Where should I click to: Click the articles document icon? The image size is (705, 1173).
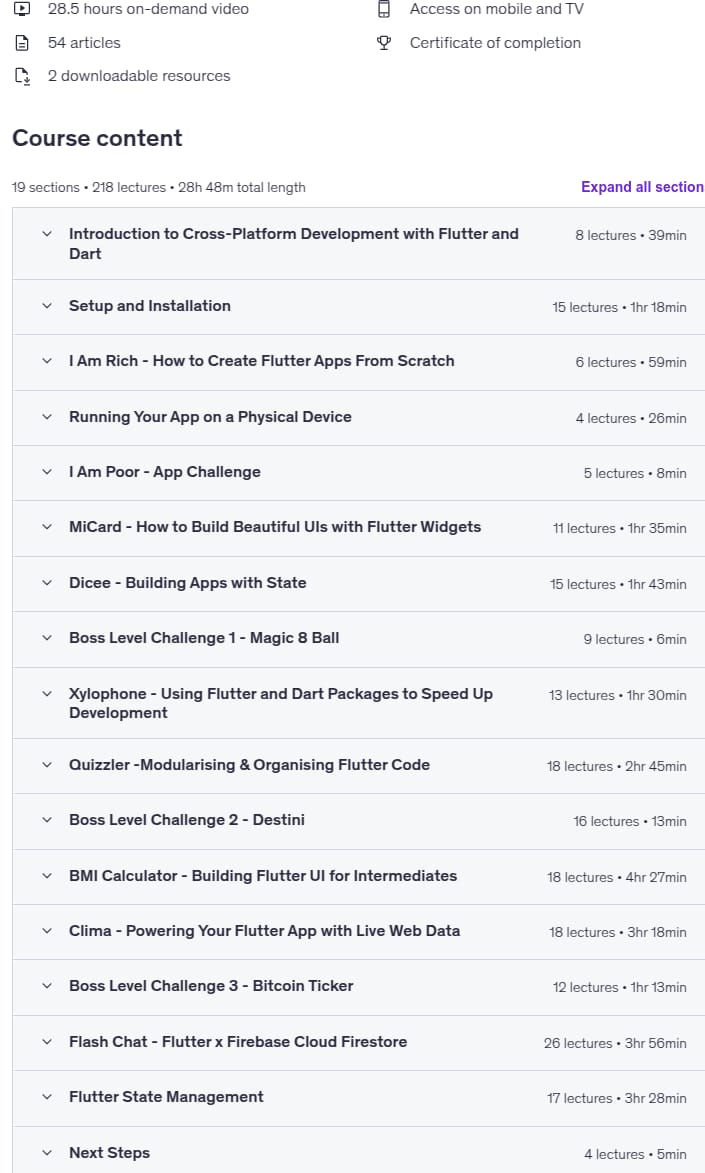(x=22, y=43)
